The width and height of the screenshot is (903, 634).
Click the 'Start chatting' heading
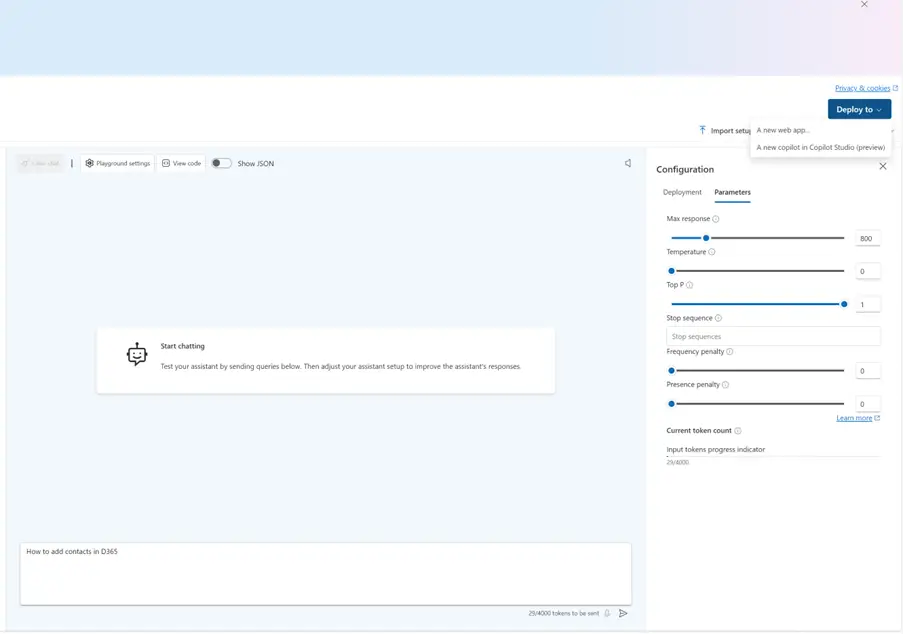[x=183, y=346]
